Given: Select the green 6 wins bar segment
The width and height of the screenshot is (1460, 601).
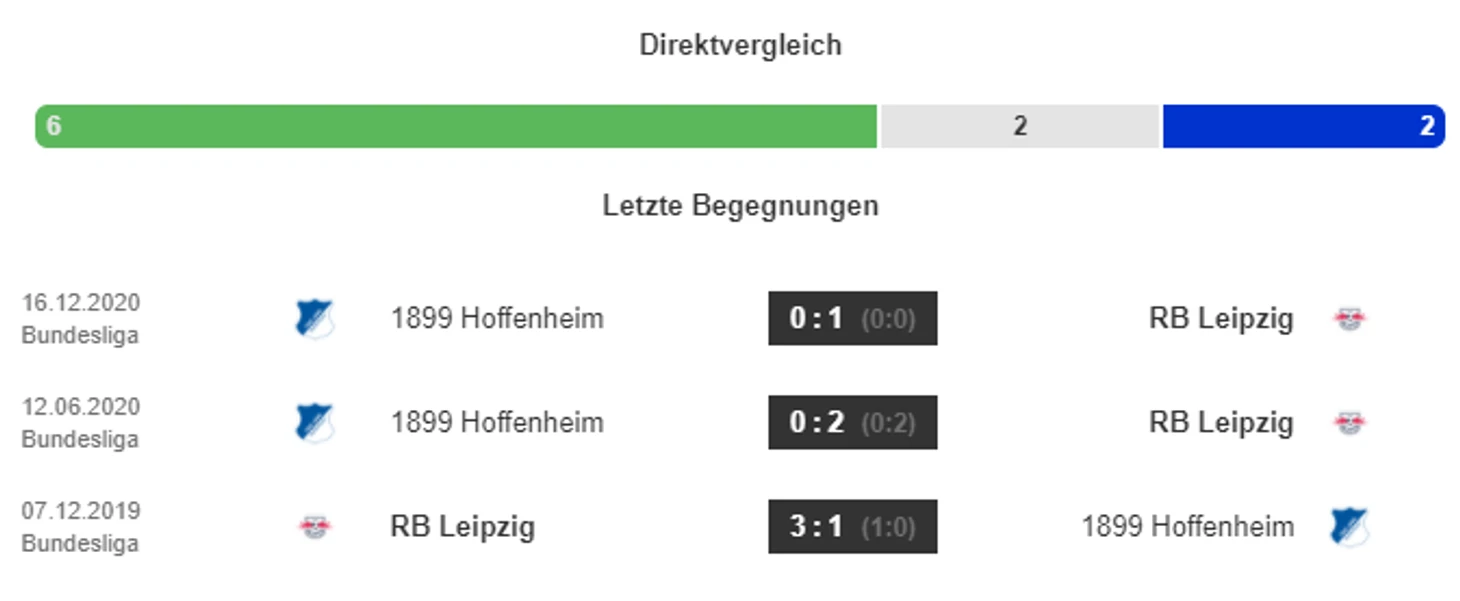Looking at the screenshot, I should (x=456, y=126).
